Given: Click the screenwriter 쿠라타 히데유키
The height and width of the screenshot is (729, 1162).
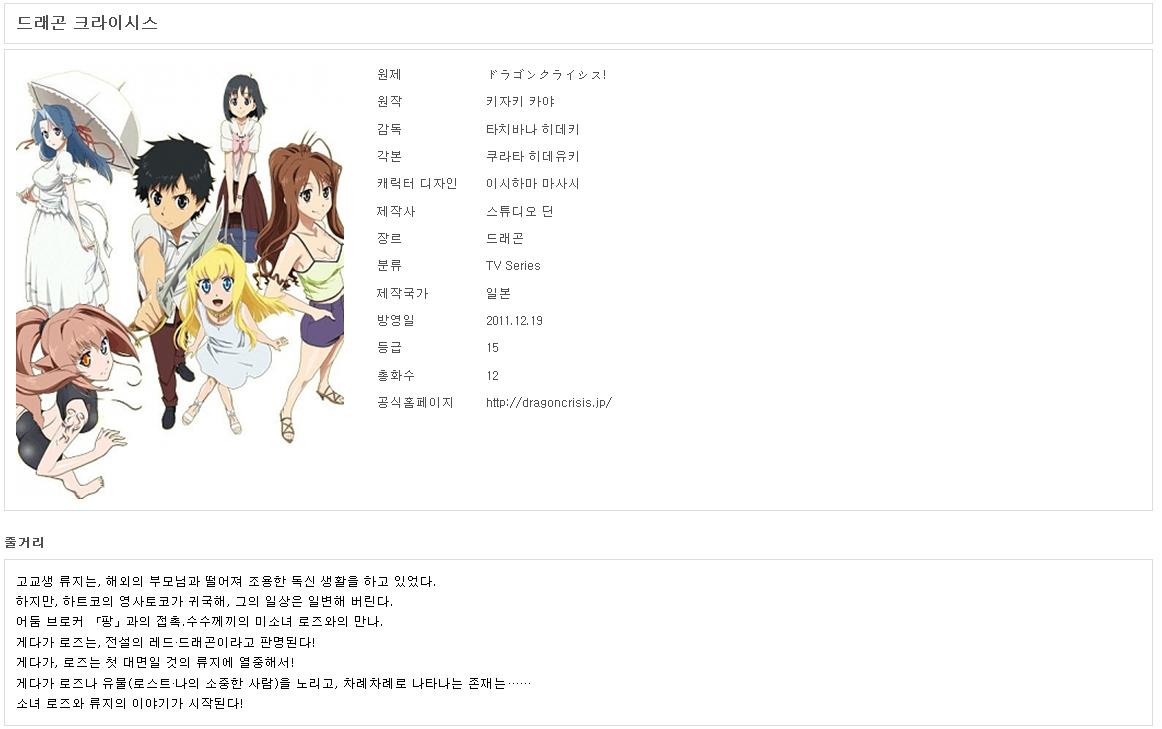Looking at the screenshot, I should point(532,156).
